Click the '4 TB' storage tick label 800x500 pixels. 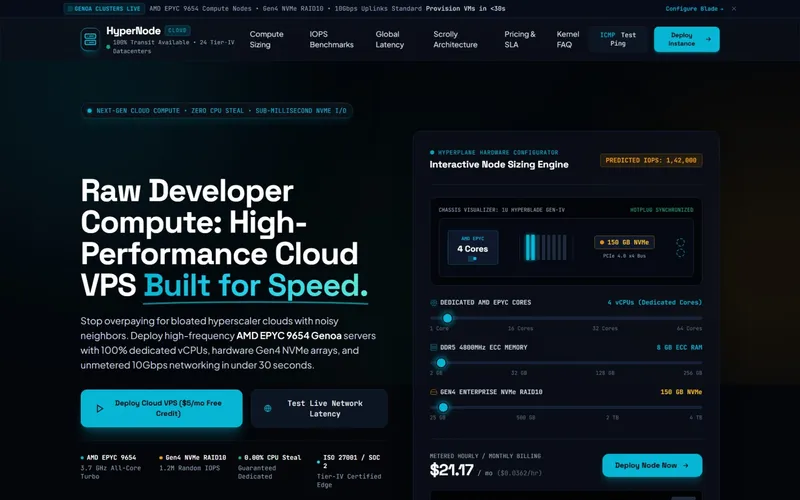point(695,417)
